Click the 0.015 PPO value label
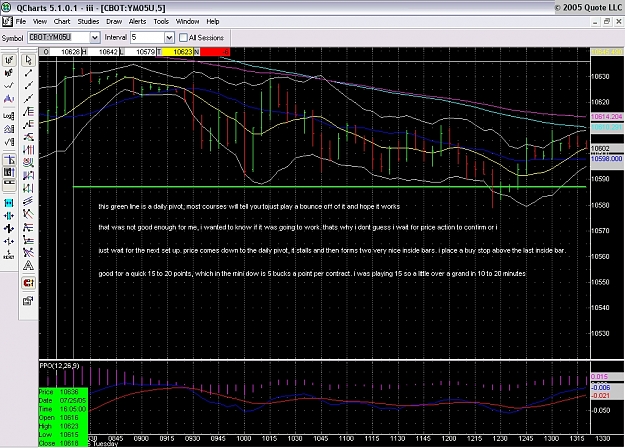 (599, 377)
